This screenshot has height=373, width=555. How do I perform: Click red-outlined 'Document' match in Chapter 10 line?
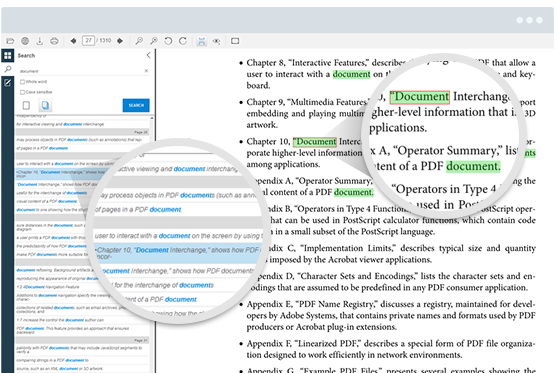(315, 142)
